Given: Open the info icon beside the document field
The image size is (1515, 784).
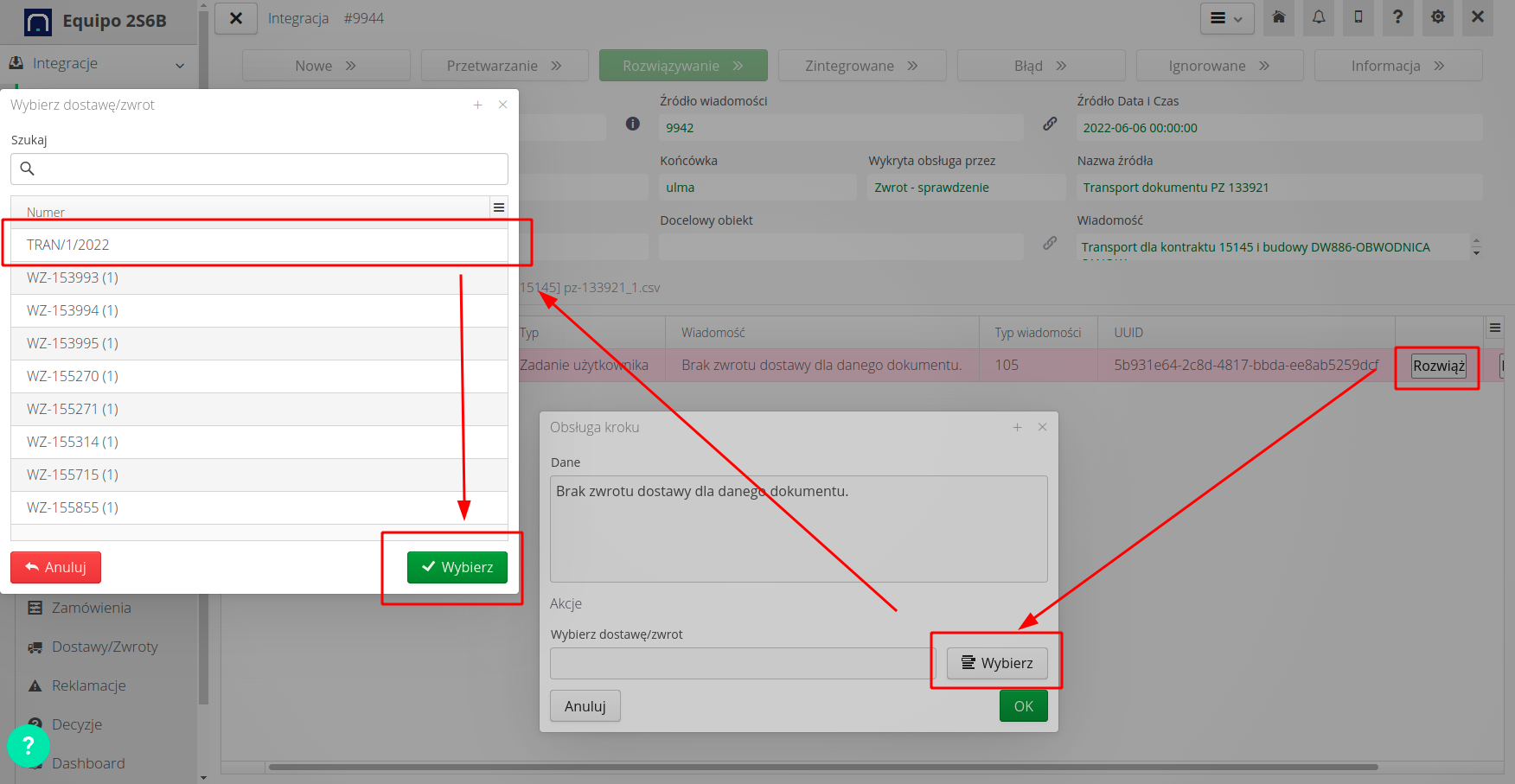Looking at the screenshot, I should [632, 124].
